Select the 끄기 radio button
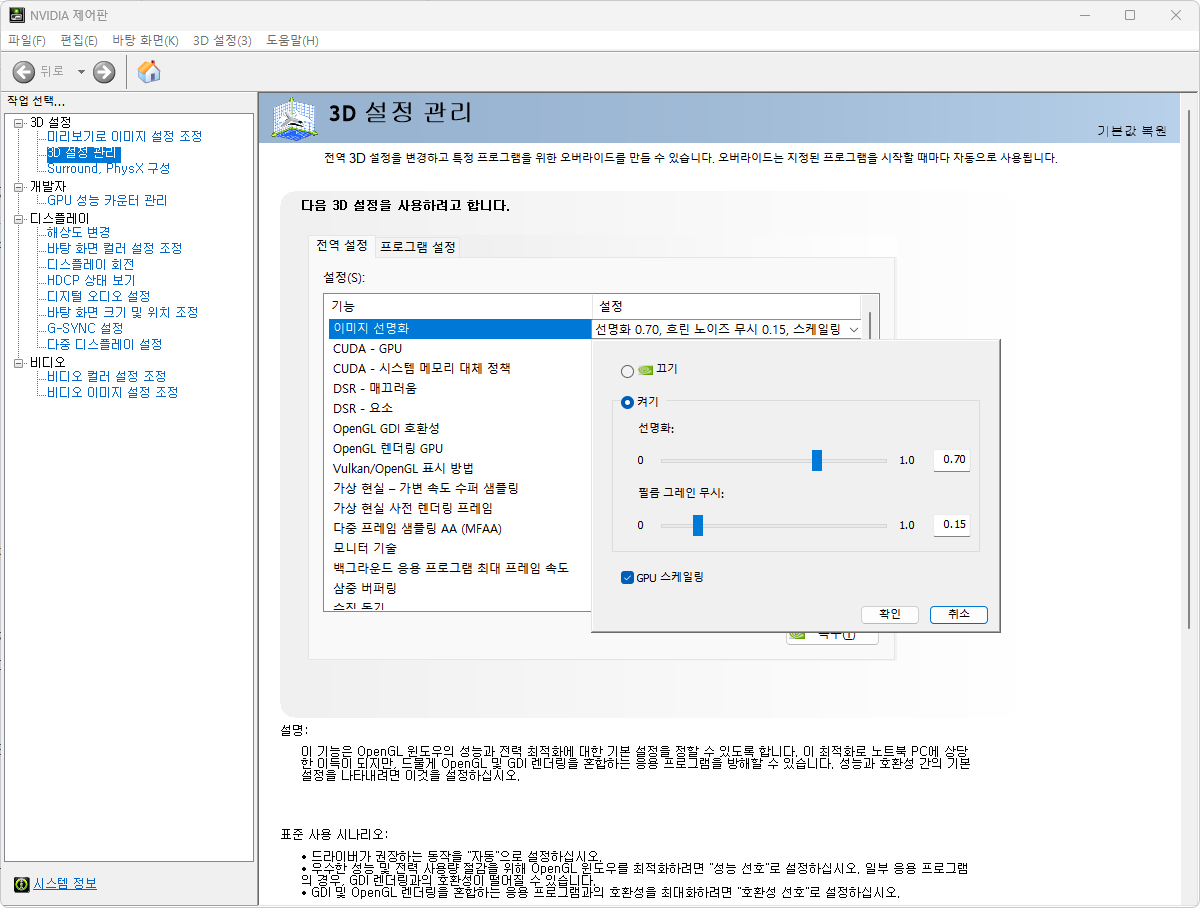The height and width of the screenshot is (908, 1200). [x=627, y=370]
